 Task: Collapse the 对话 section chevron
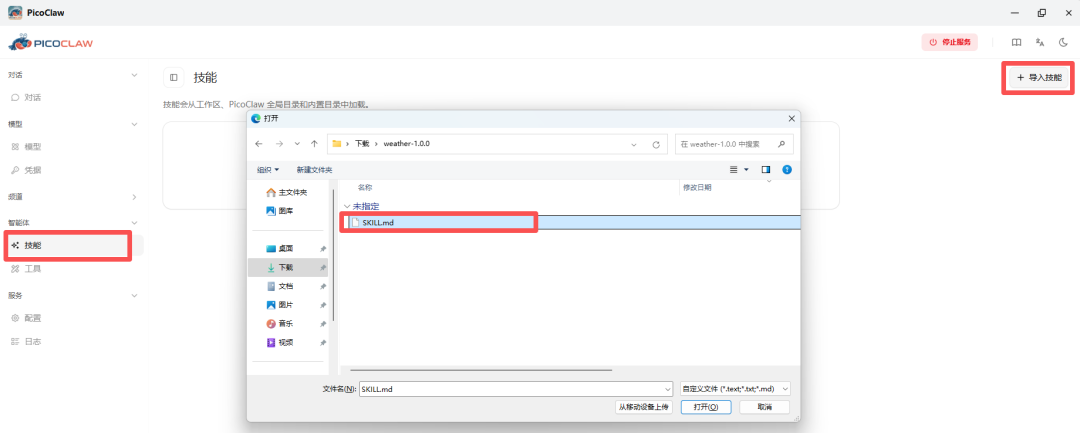[134, 74]
